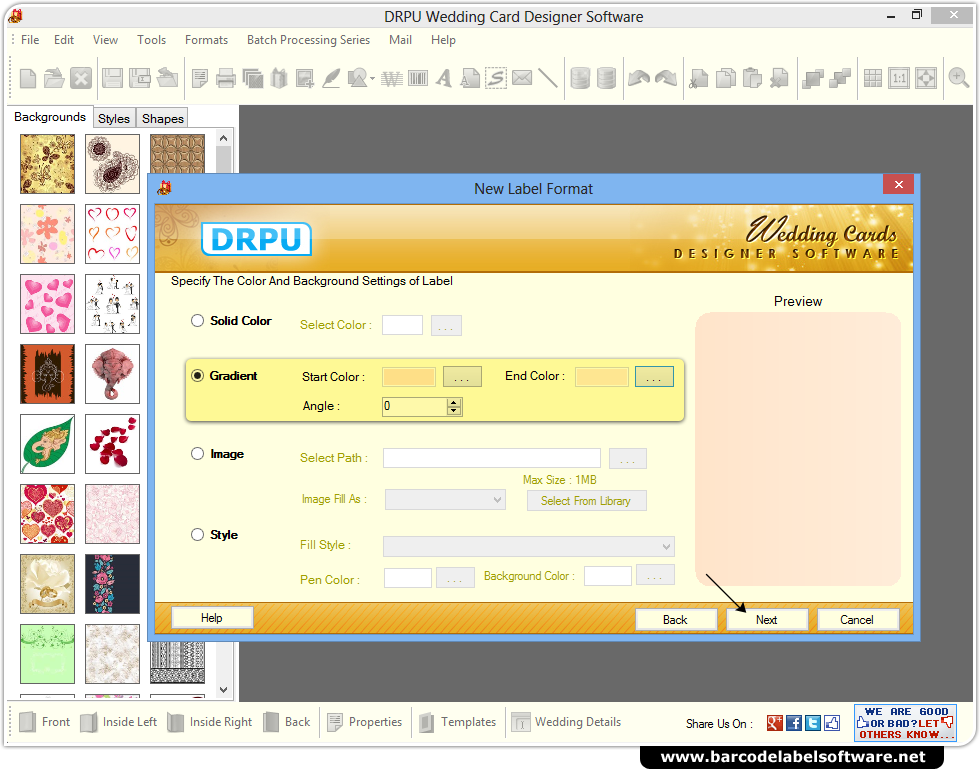Open the shapes tool dropdown arrow
This screenshot has height=769, width=980.
pos(372,79)
